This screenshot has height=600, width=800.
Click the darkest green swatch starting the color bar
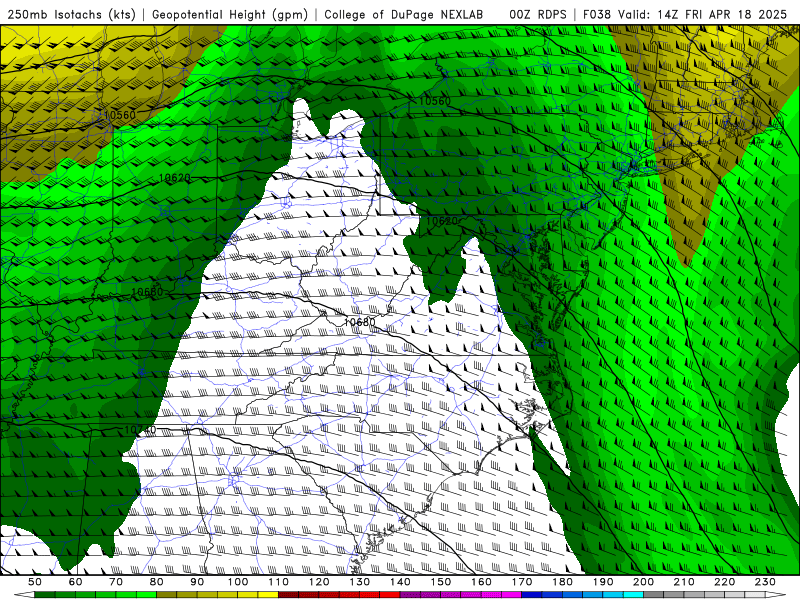45,595
